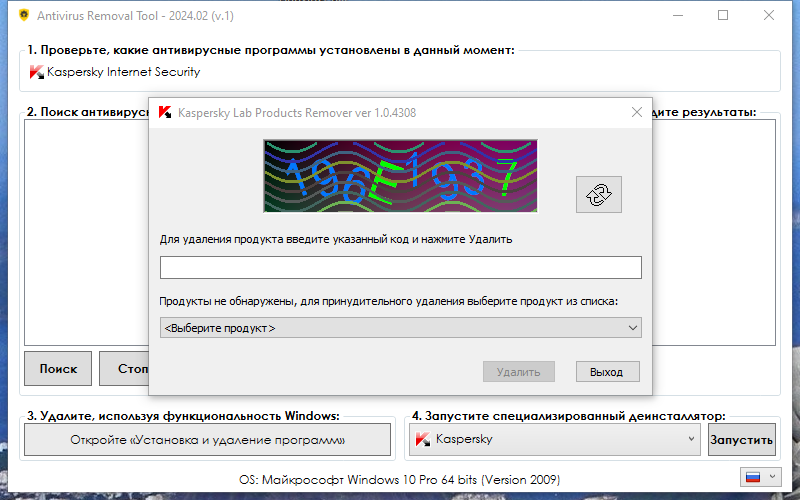Click the Удалить button
This screenshot has width=800, height=500.
click(518, 372)
